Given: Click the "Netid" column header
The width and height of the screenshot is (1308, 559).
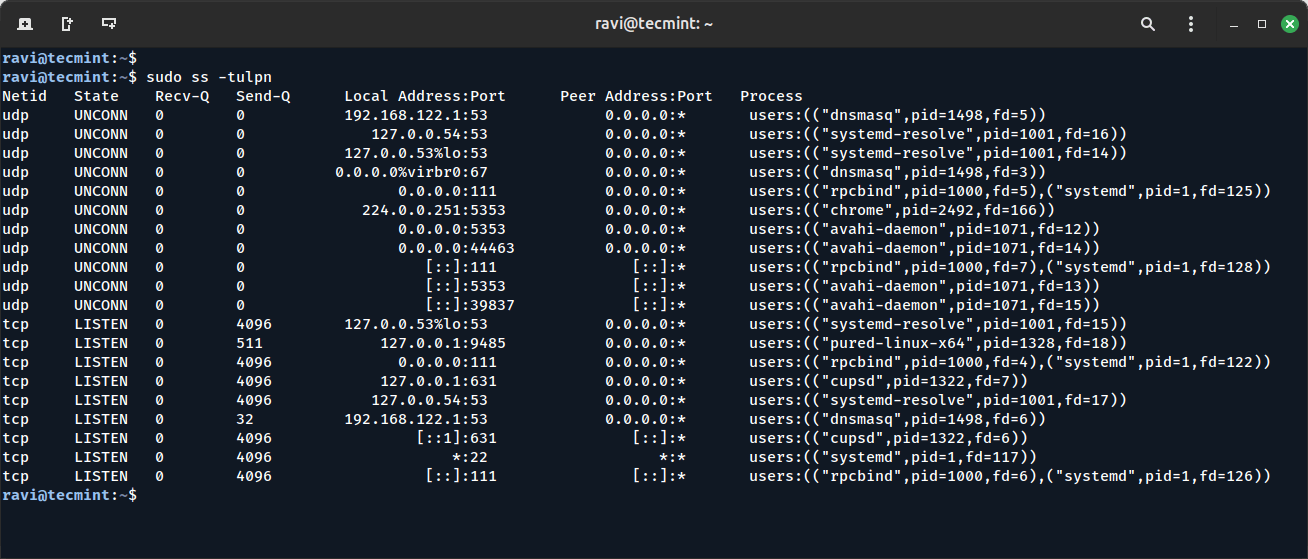Looking at the screenshot, I should (x=25, y=96).
